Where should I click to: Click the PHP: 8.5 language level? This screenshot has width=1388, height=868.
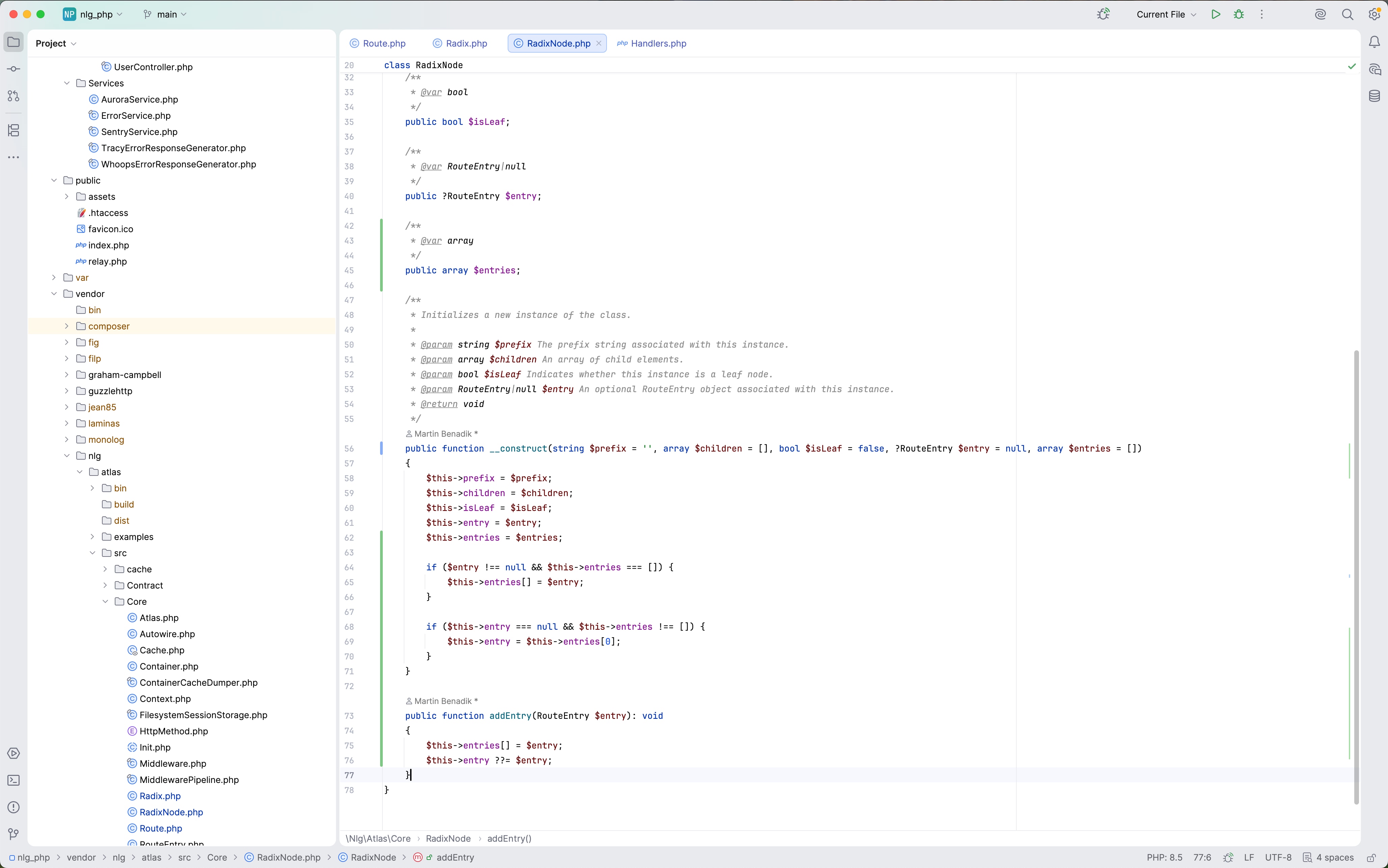pos(1164,858)
